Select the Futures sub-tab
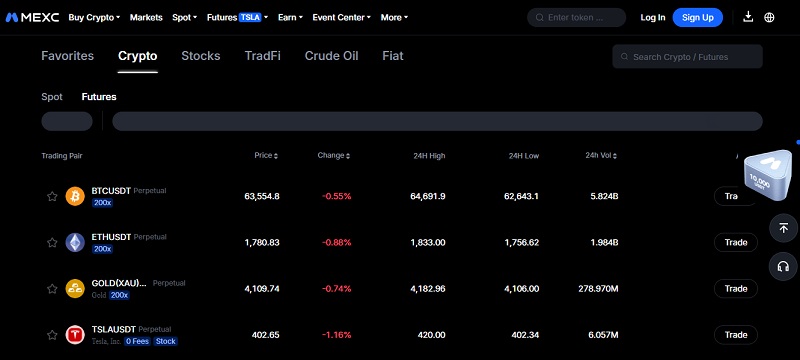Screen dimensions: 800x360 coord(99,97)
